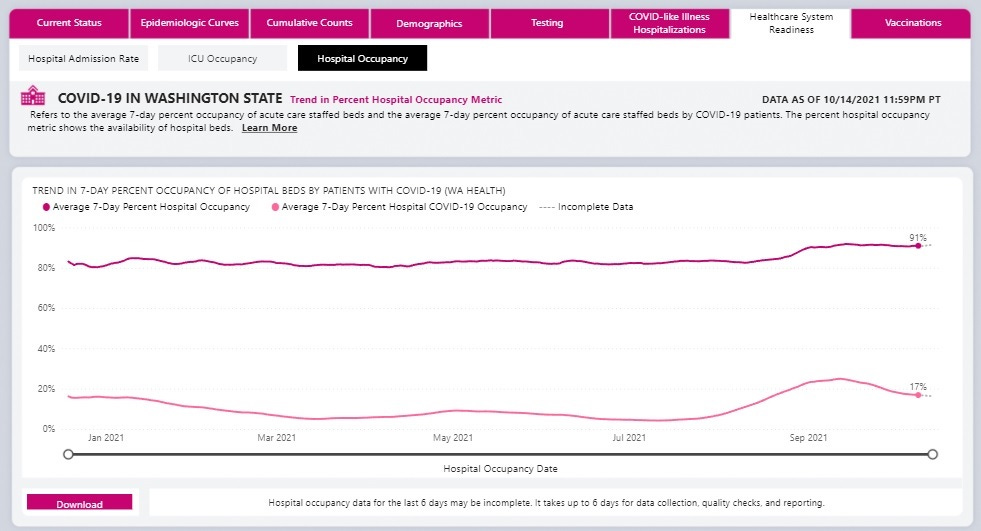Click the pink COVID-19 Occupancy legend dot
The image size is (981, 531).
275,207
